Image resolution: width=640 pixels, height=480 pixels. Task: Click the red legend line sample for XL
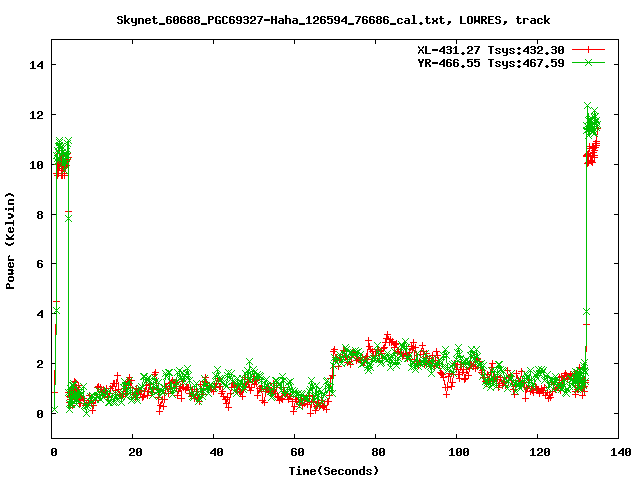tap(588, 50)
